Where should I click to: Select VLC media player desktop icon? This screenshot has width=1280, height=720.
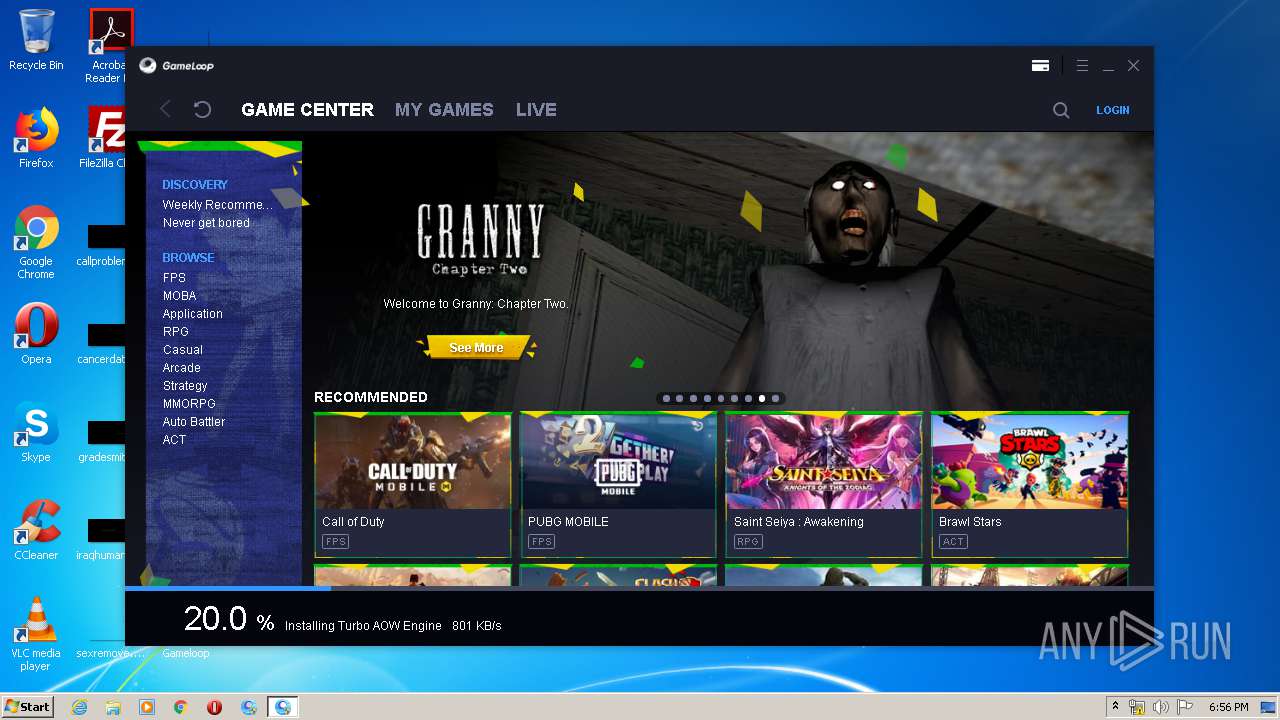pos(36,634)
